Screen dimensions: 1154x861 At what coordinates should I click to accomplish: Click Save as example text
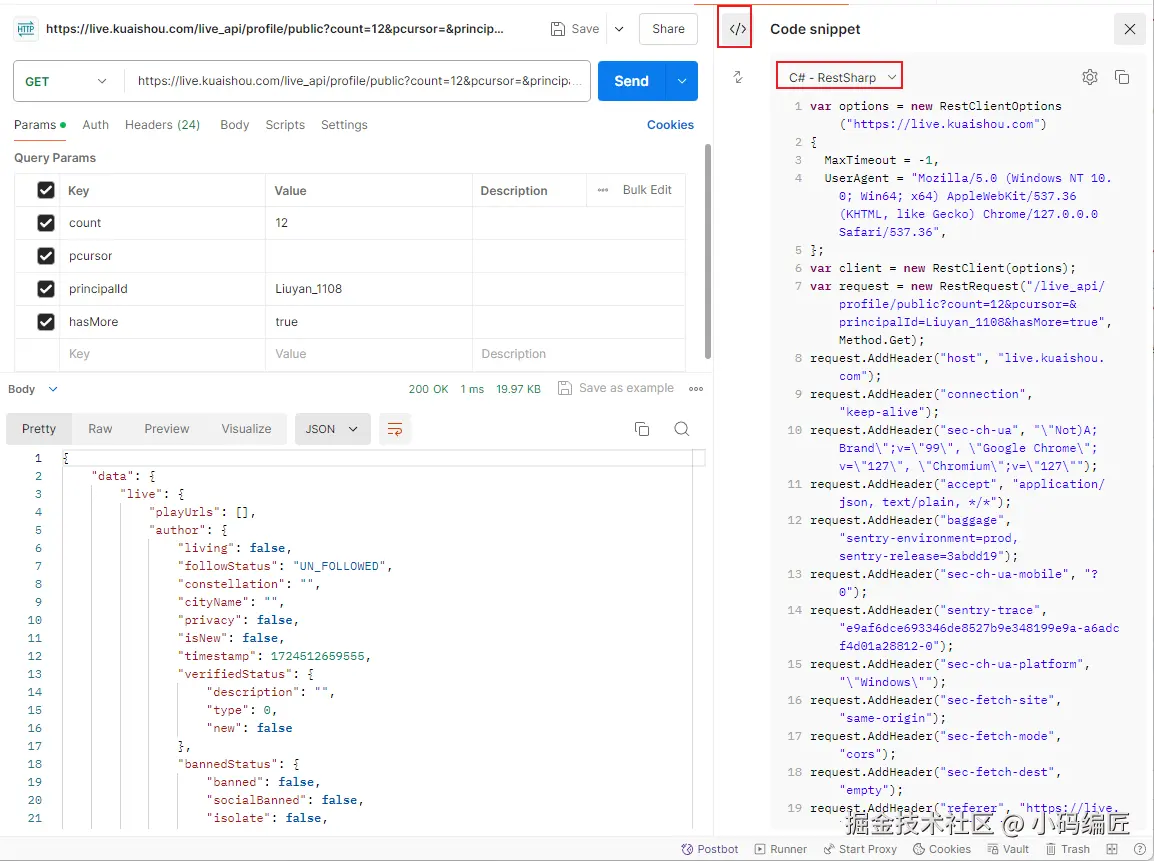[x=626, y=388]
